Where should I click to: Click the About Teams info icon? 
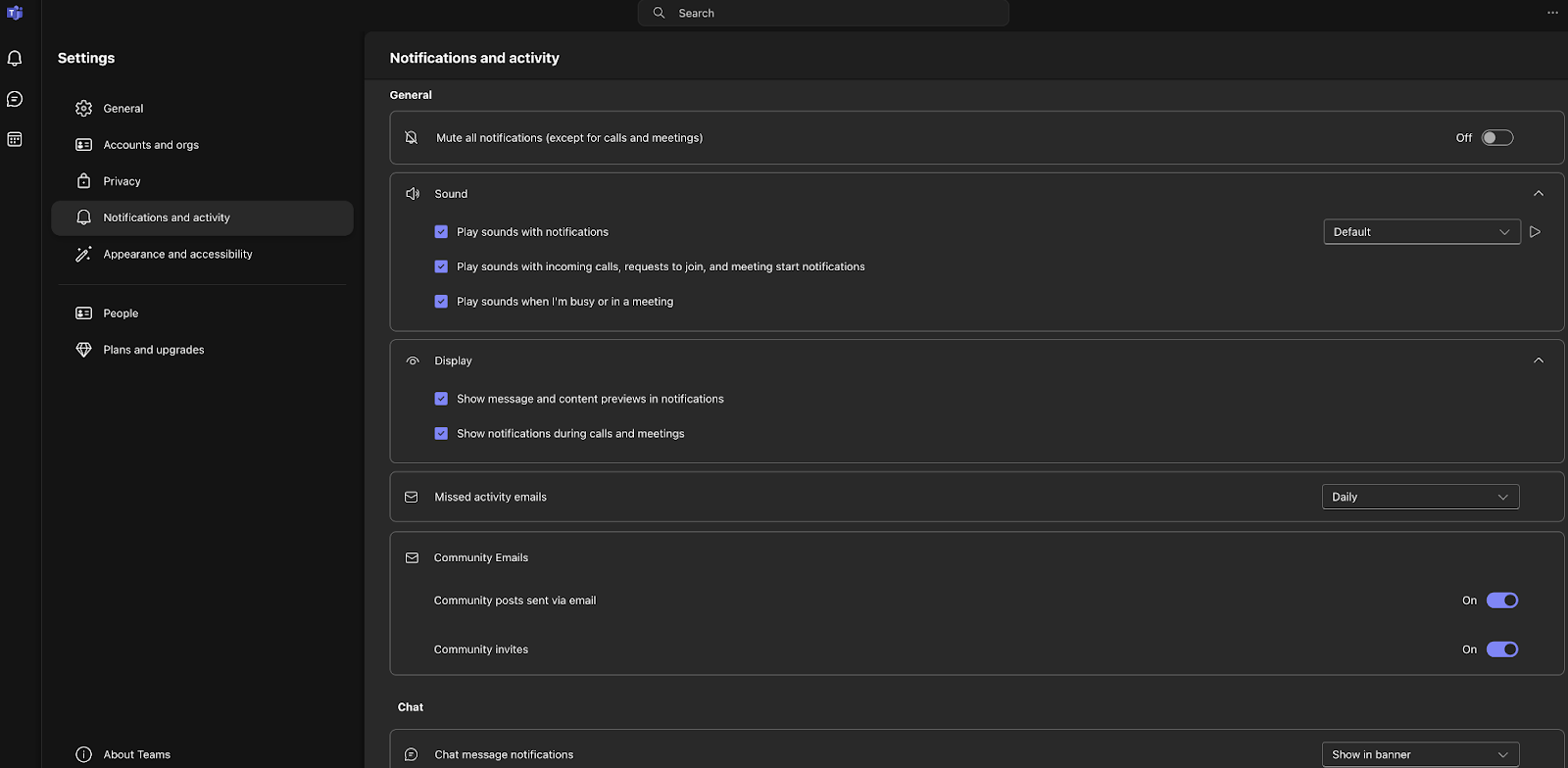84,754
